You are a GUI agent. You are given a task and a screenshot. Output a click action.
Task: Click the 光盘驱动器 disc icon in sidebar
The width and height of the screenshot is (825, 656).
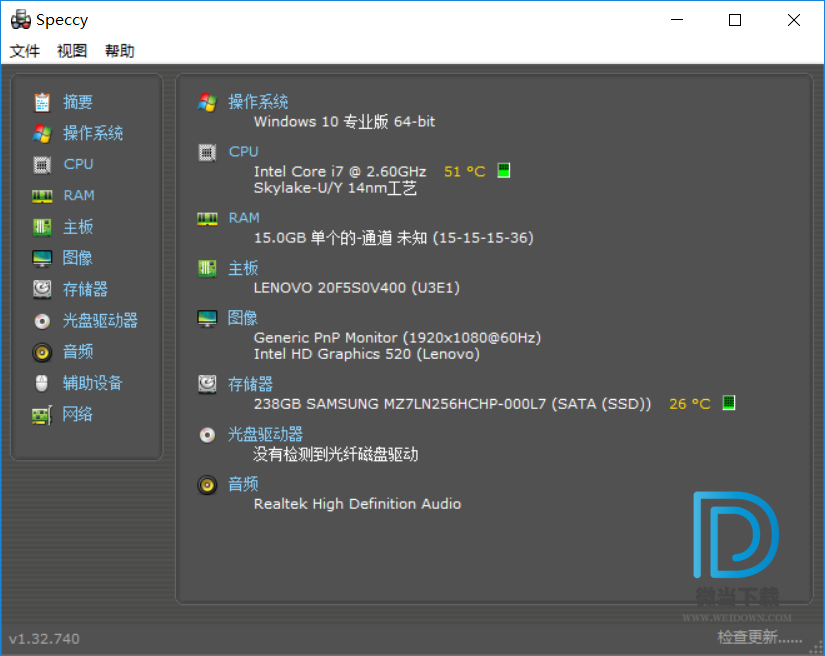(42, 321)
